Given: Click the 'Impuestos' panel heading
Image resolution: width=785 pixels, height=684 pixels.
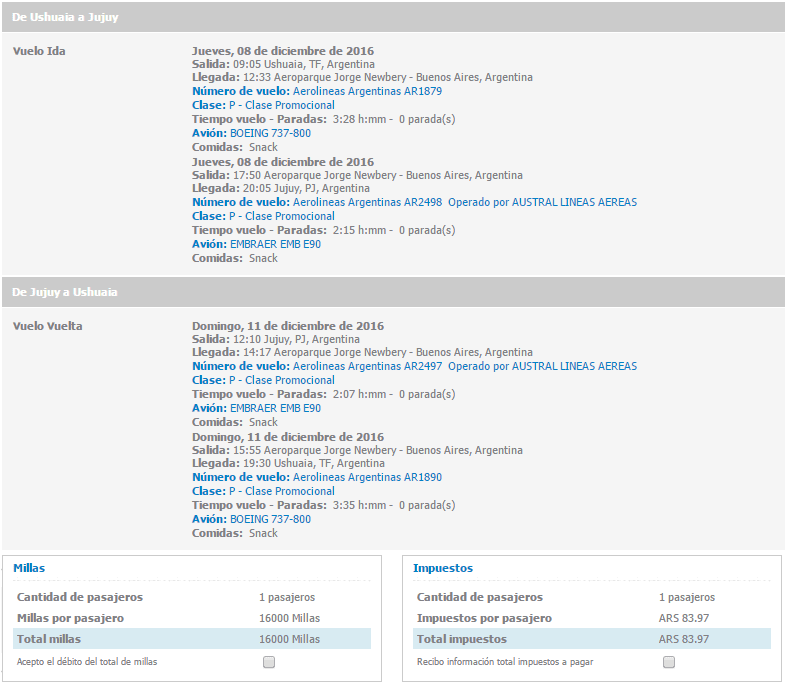Looking at the screenshot, I should point(443,568).
